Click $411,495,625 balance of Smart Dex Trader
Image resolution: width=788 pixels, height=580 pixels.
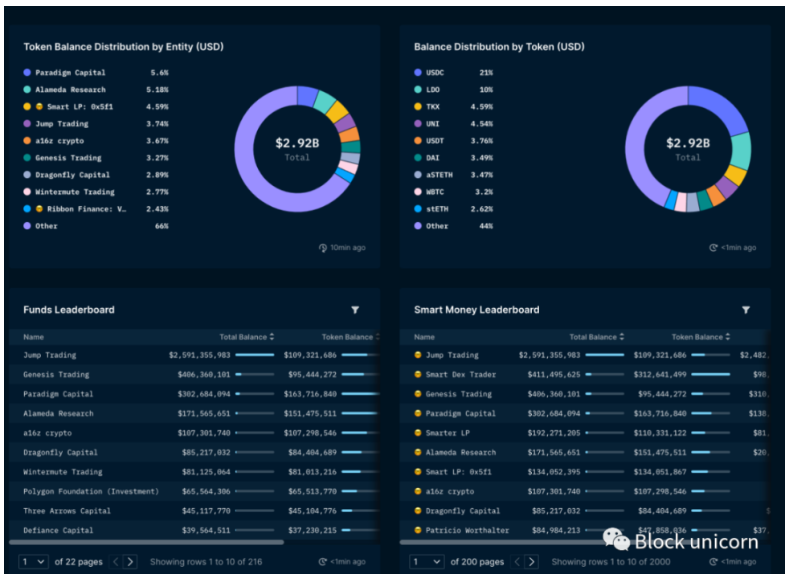click(554, 374)
